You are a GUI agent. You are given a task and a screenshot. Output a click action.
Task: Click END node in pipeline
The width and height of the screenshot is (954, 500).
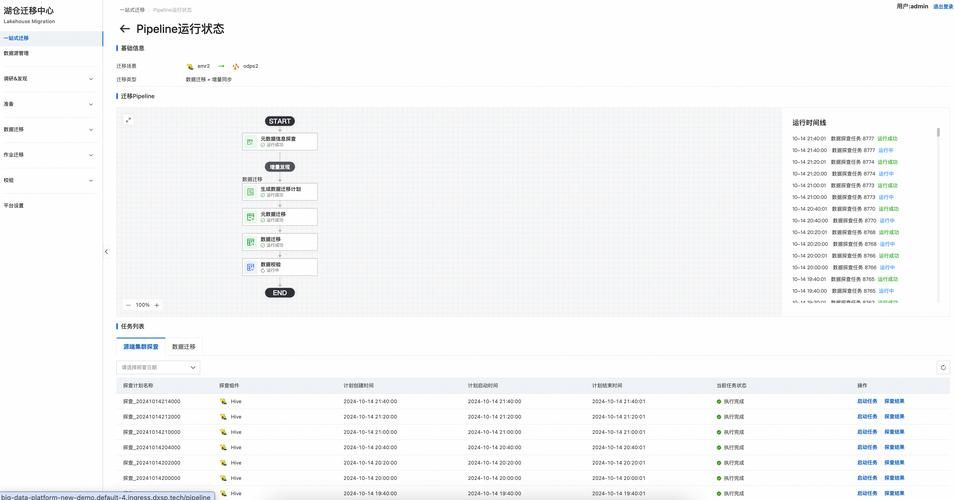pyautogui.click(x=280, y=293)
